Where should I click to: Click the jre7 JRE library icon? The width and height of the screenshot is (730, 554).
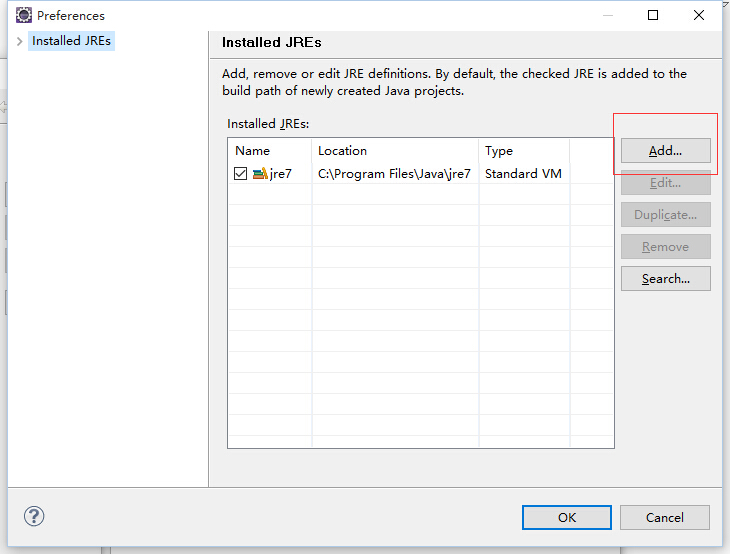pyautogui.click(x=260, y=174)
